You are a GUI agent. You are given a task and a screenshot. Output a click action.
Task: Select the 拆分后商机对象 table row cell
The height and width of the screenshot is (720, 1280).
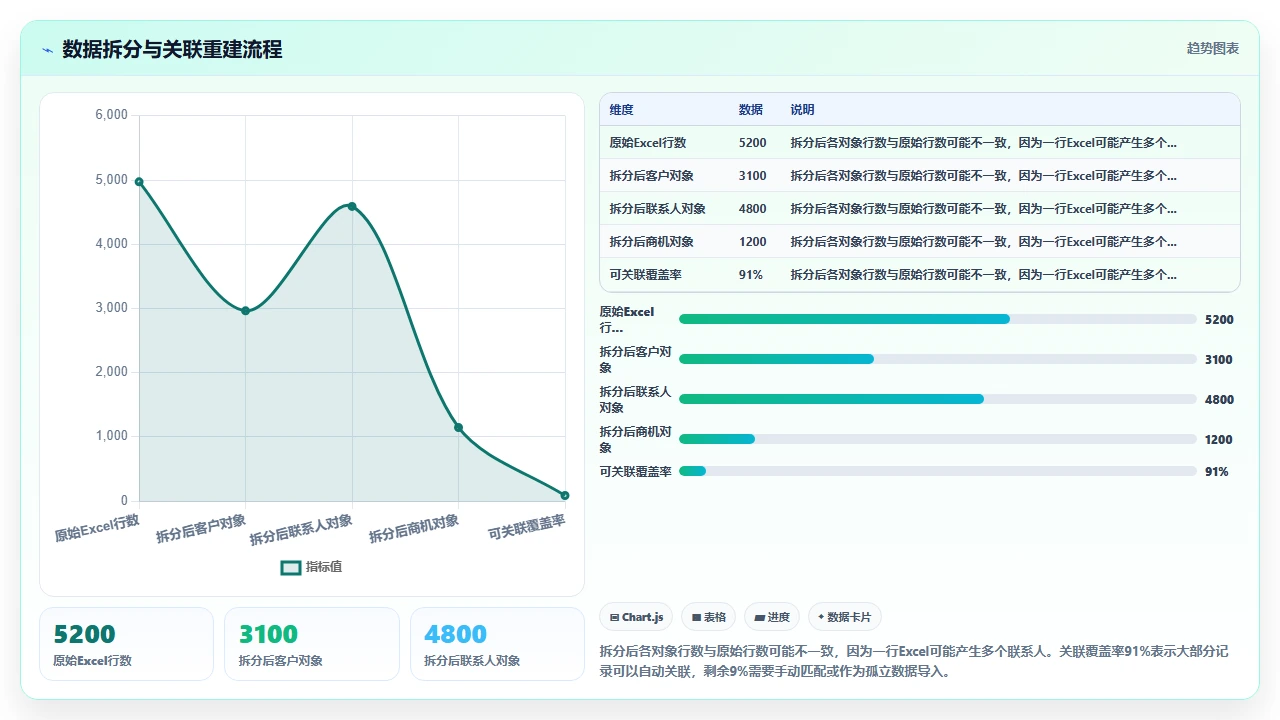pyautogui.click(x=652, y=242)
